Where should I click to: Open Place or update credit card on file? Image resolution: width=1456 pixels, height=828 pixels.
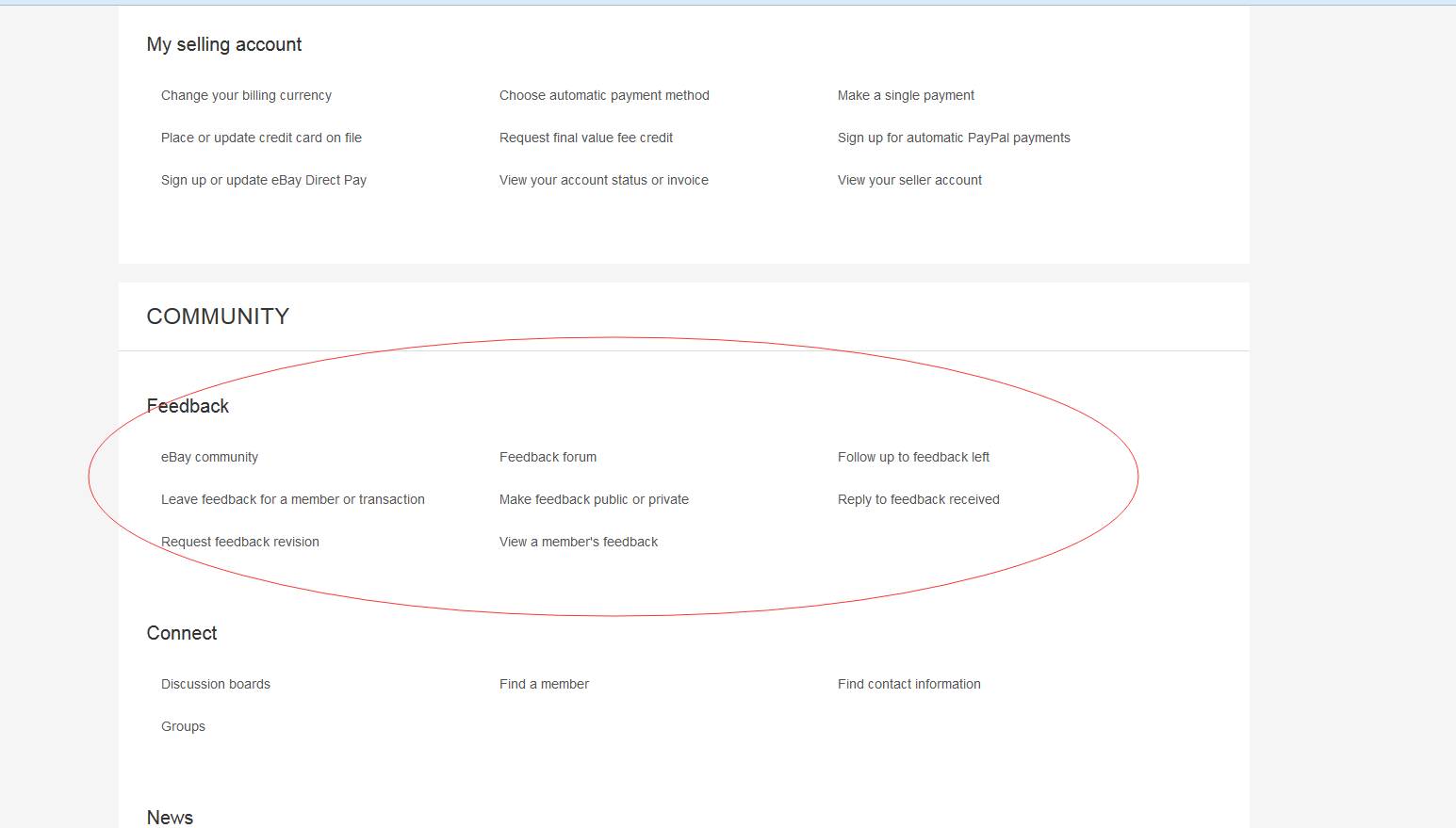[x=262, y=138]
